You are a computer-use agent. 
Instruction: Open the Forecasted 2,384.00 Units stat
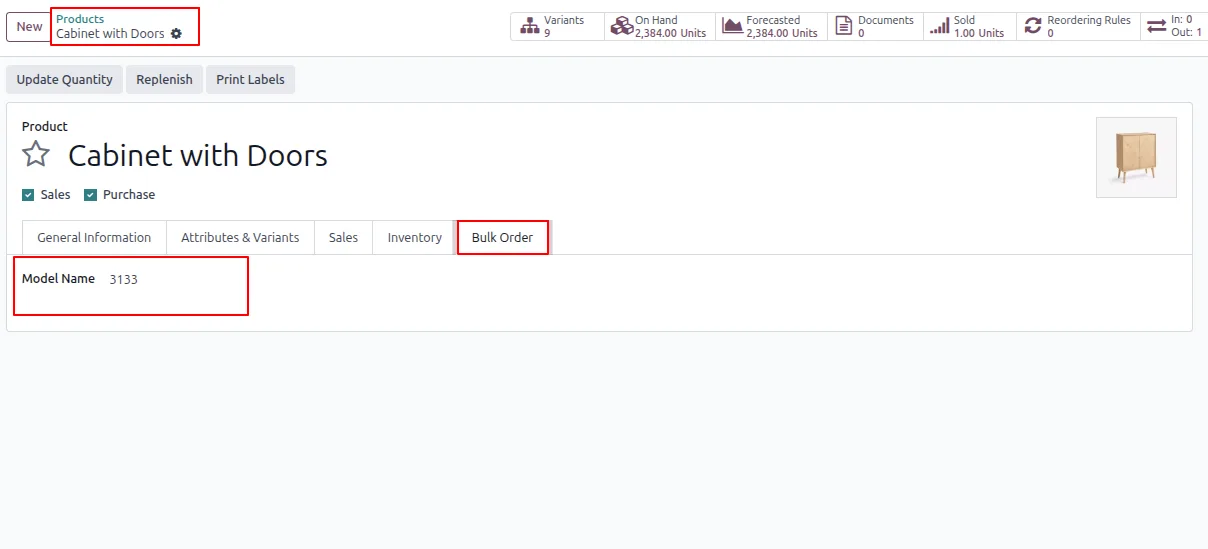(x=771, y=26)
